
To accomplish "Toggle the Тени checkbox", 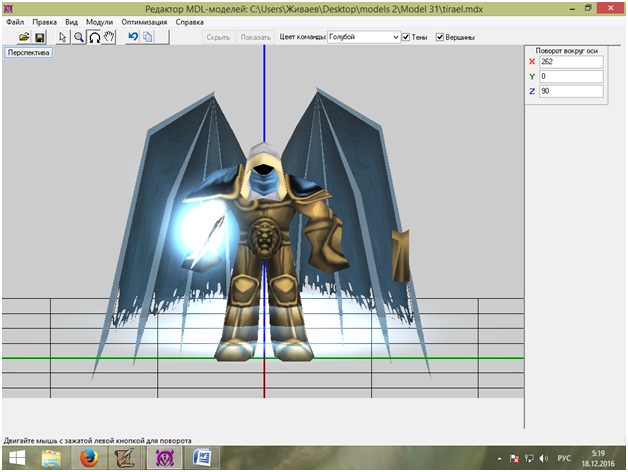I will [x=407, y=37].
